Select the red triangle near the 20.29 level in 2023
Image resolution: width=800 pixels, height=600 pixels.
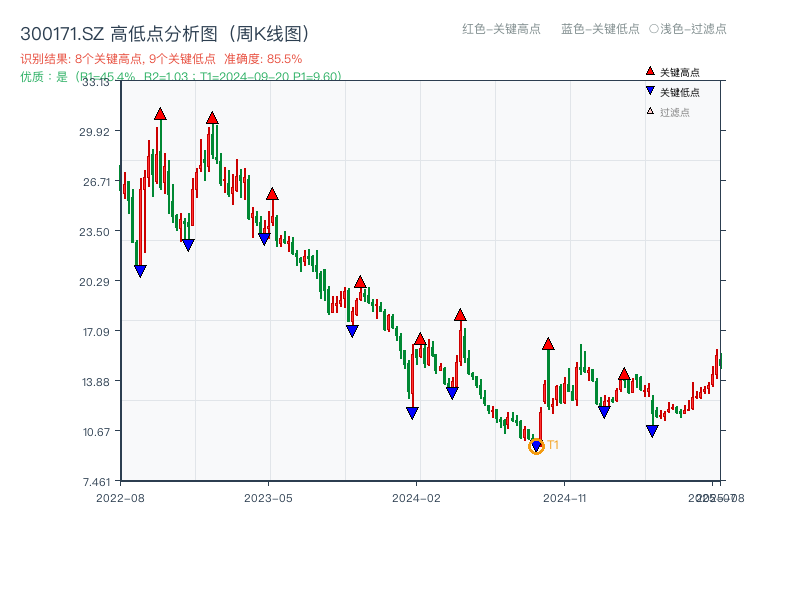coord(360,282)
